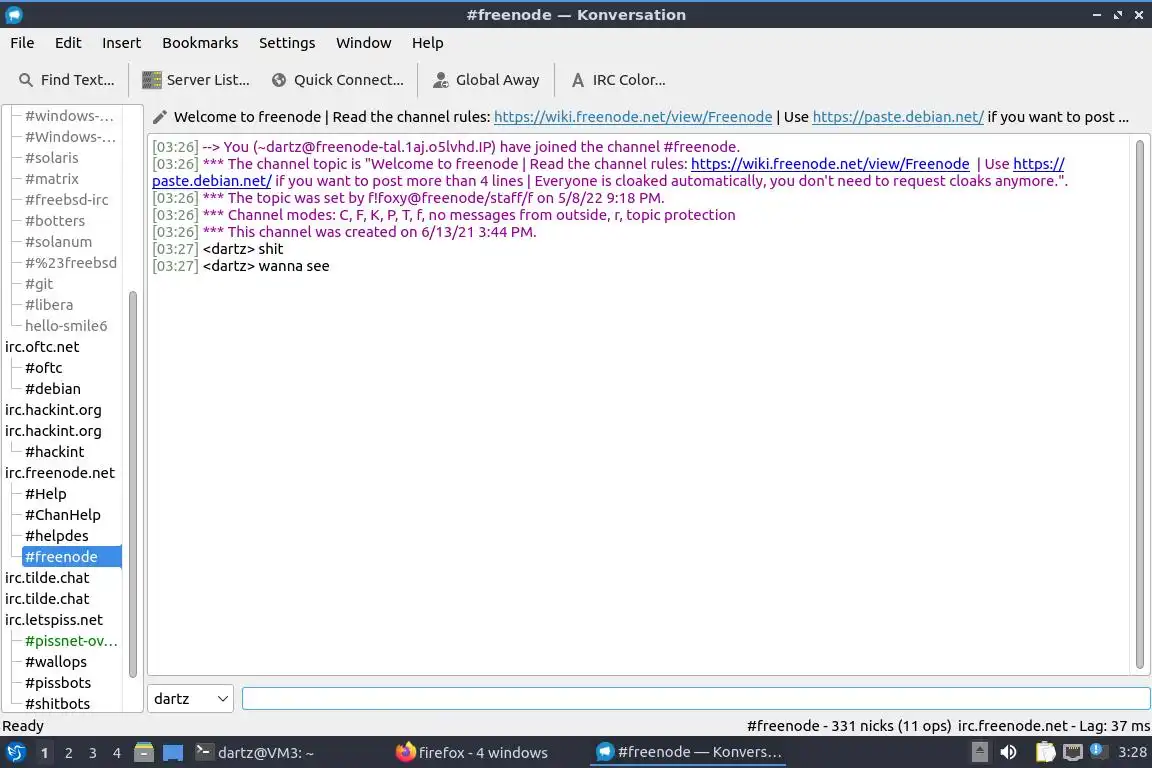The image size is (1152, 768).
Task: Select #wallops channel
Action: (x=55, y=661)
